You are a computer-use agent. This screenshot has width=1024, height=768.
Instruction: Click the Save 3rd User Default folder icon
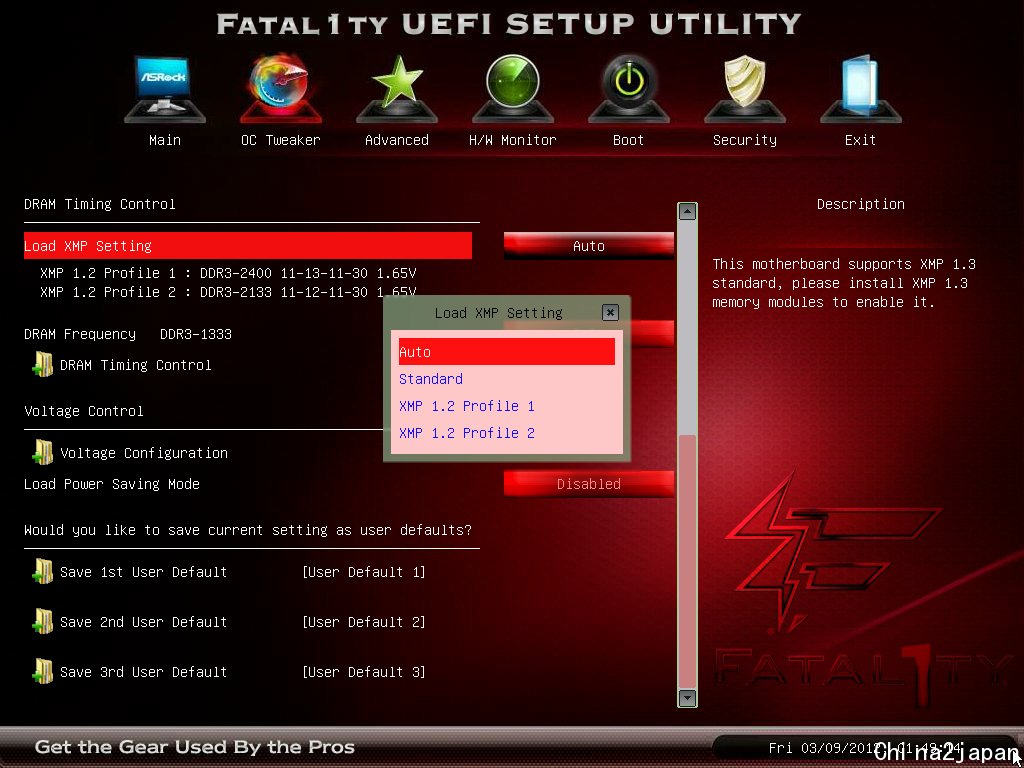click(42, 671)
